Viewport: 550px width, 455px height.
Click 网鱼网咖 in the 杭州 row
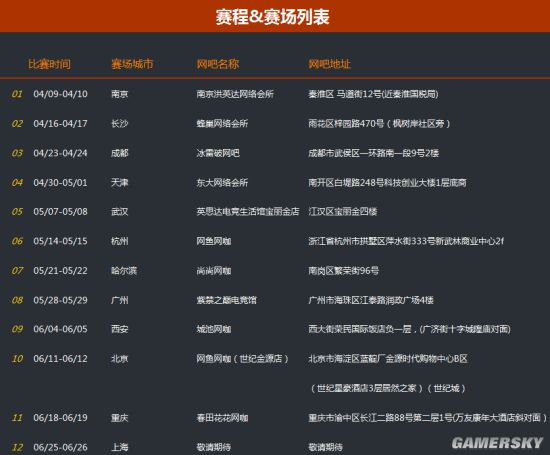(214, 241)
